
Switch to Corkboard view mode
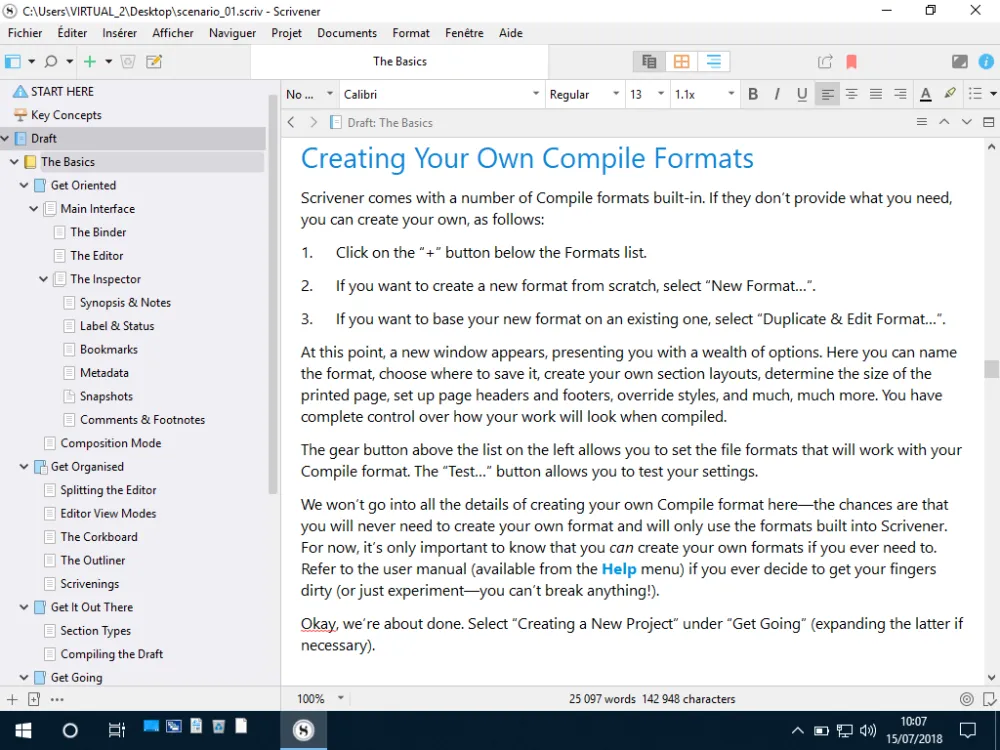pos(681,62)
